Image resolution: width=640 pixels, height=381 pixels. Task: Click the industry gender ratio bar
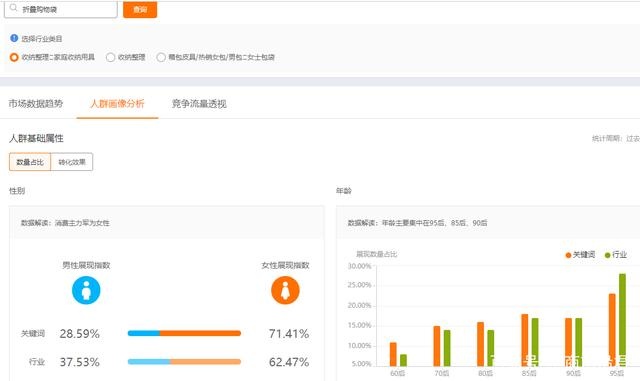(184, 361)
